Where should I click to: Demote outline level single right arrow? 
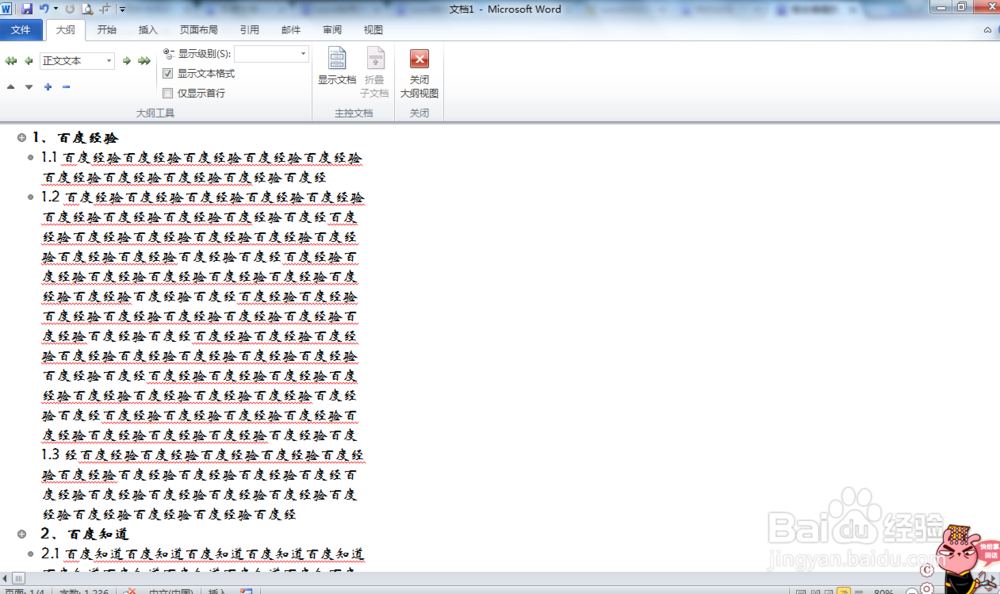[x=126, y=61]
